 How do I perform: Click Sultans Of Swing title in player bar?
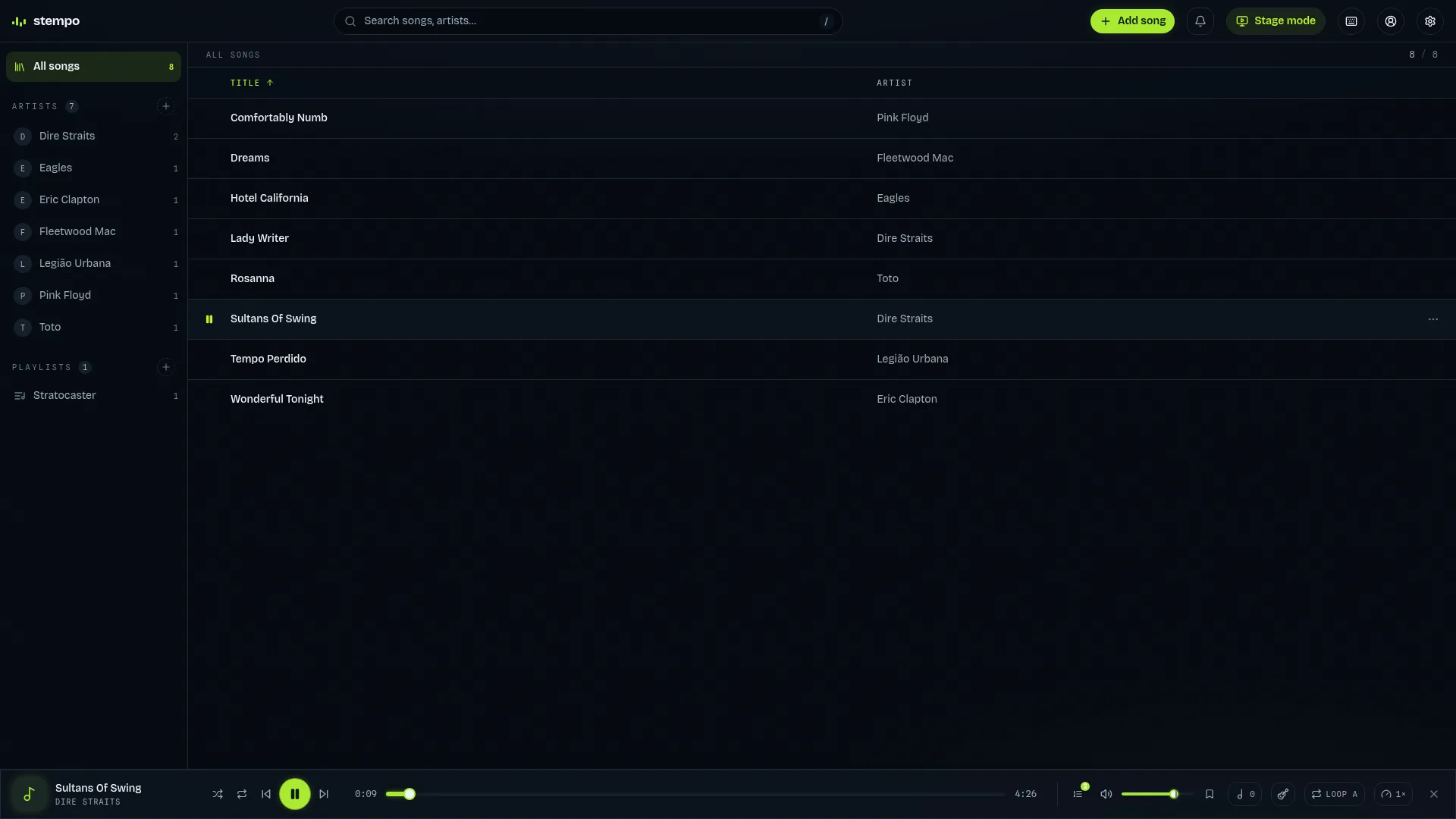pos(99,788)
